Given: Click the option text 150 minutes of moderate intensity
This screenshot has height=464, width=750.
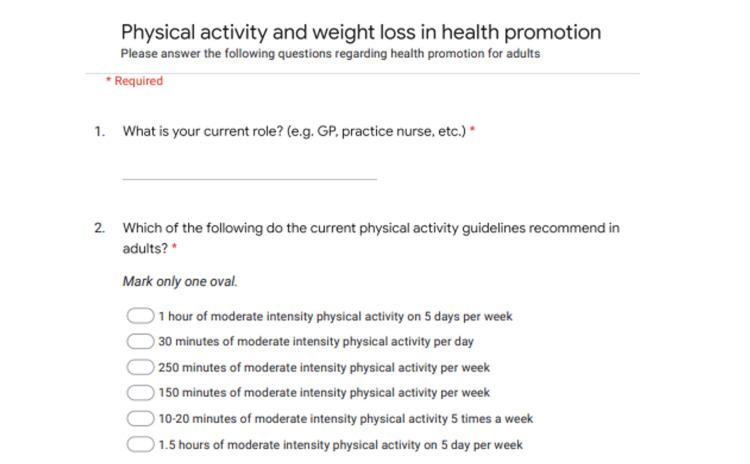Looking at the screenshot, I should coord(324,393).
